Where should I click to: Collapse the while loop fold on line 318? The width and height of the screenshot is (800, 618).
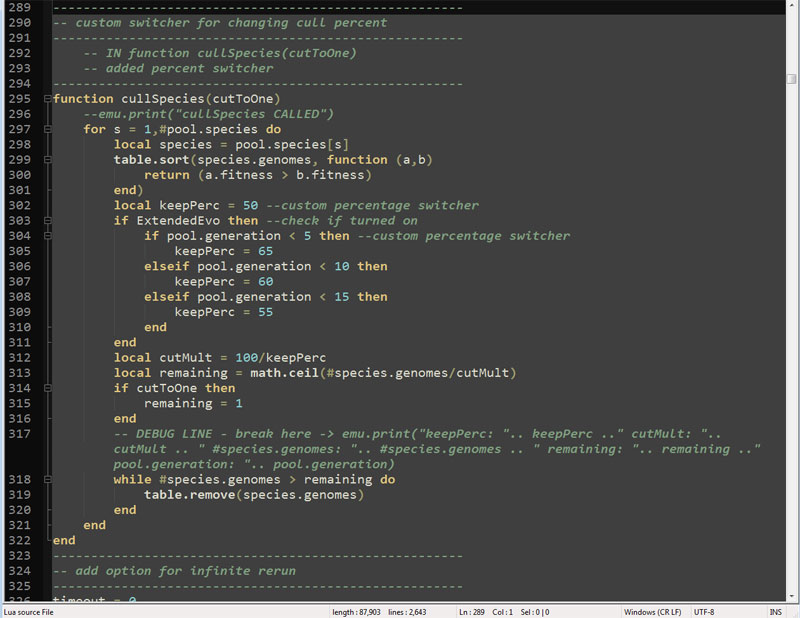(x=47, y=480)
